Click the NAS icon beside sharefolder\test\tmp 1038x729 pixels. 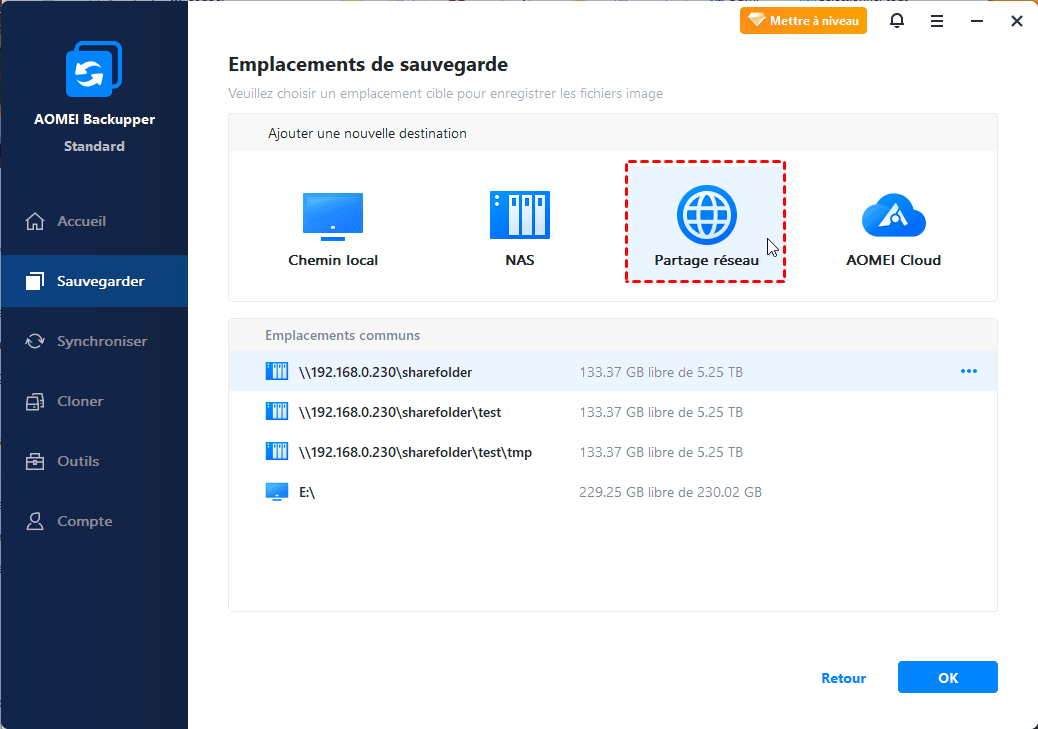(277, 452)
